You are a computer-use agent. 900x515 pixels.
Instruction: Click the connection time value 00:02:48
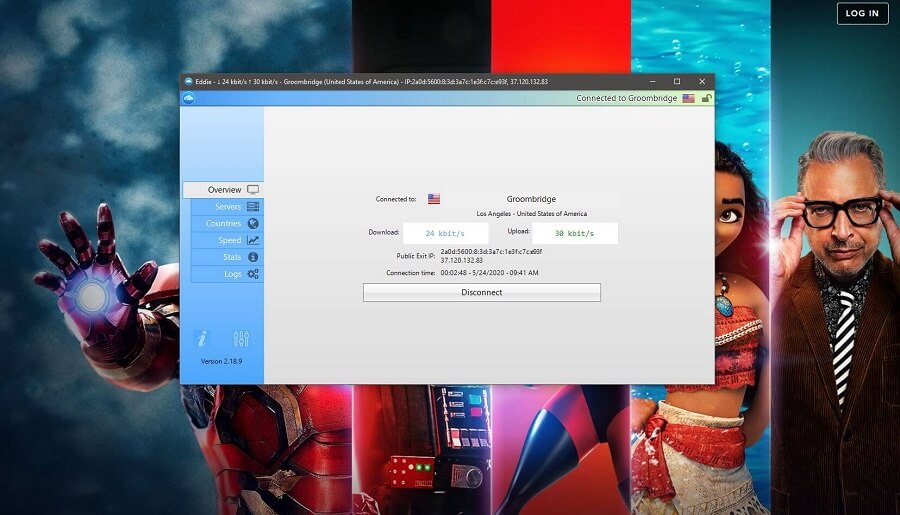490,273
